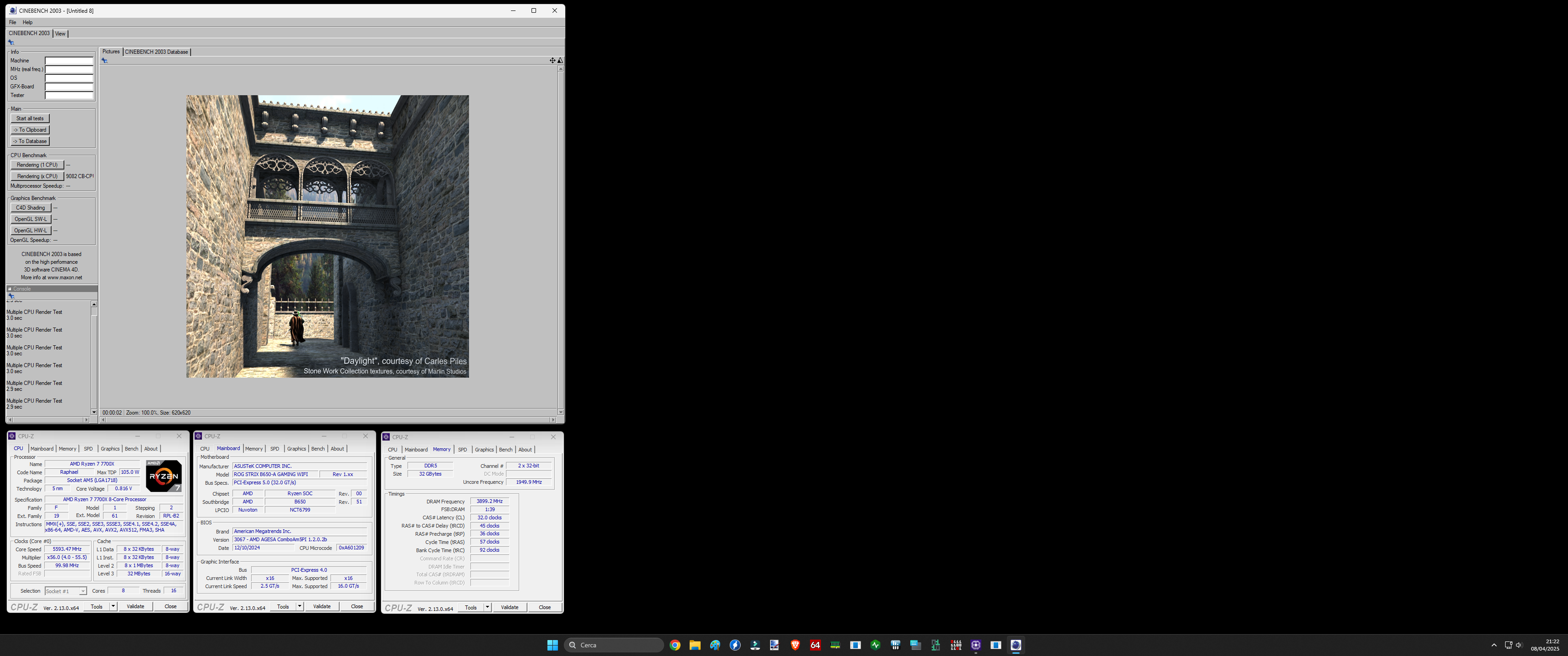Select the move-view cross arrows icon
This screenshot has height=656, width=1568.
pyautogui.click(x=553, y=60)
